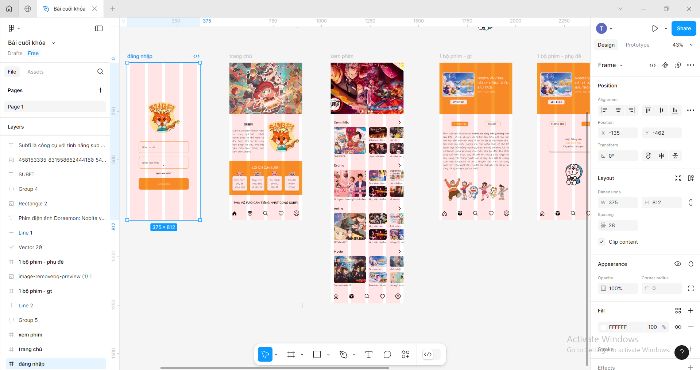Select Page 1 in pages list
Screen dimensions: 700x370
click(55, 107)
